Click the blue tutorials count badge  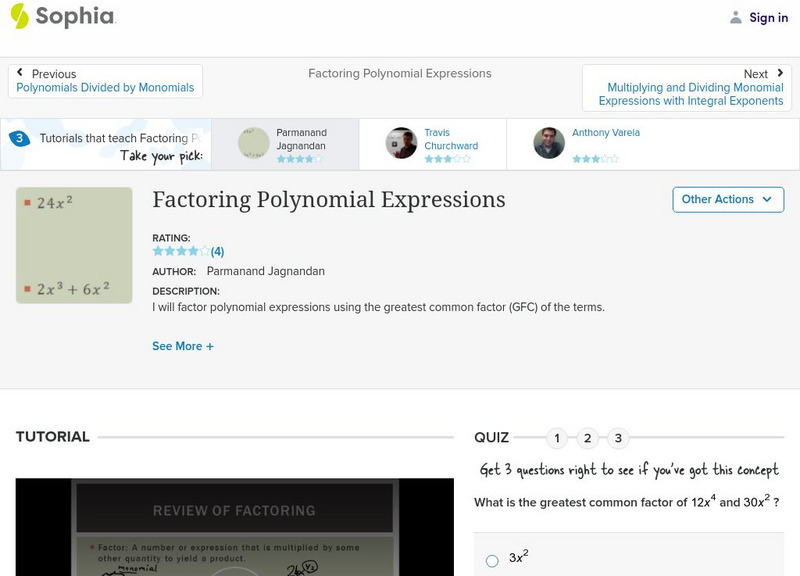19,139
